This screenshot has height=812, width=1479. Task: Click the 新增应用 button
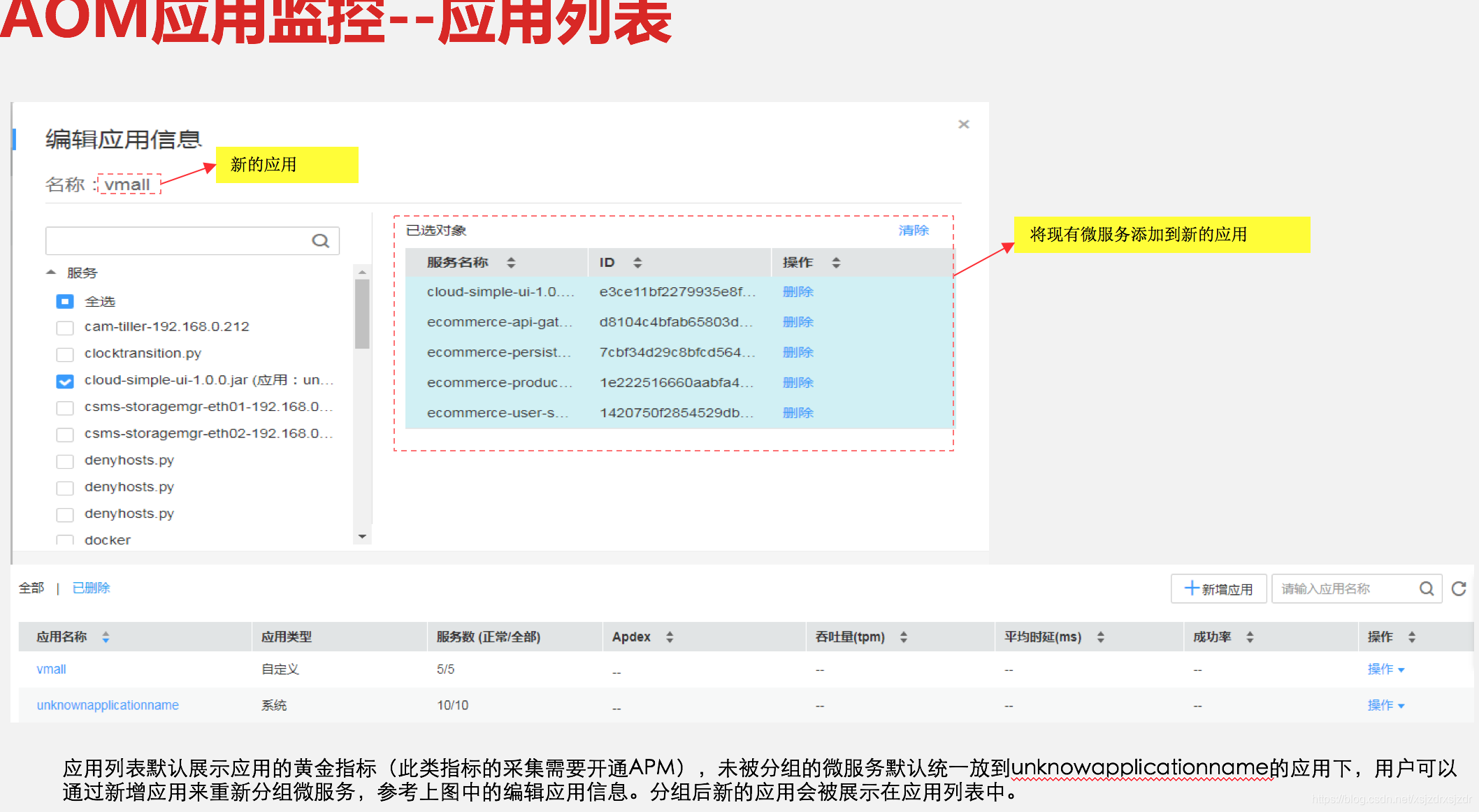point(1218,589)
